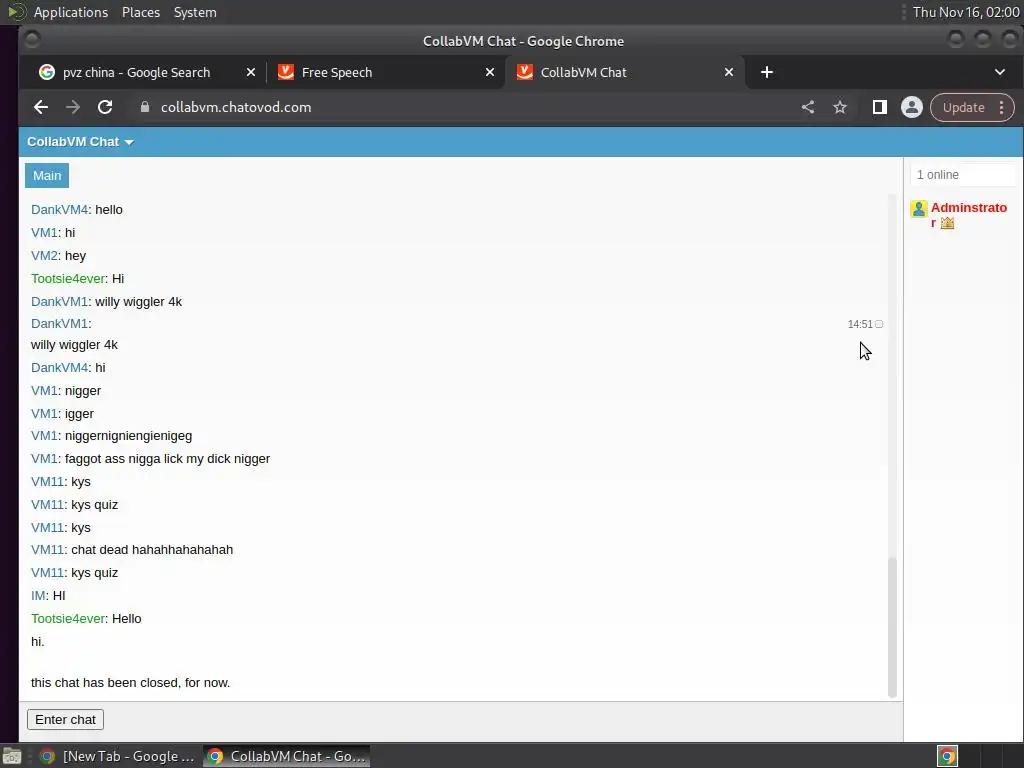Image resolution: width=1024 pixels, height=768 pixels.
Task: Bookmark this page with the star icon
Action: [840, 107]
